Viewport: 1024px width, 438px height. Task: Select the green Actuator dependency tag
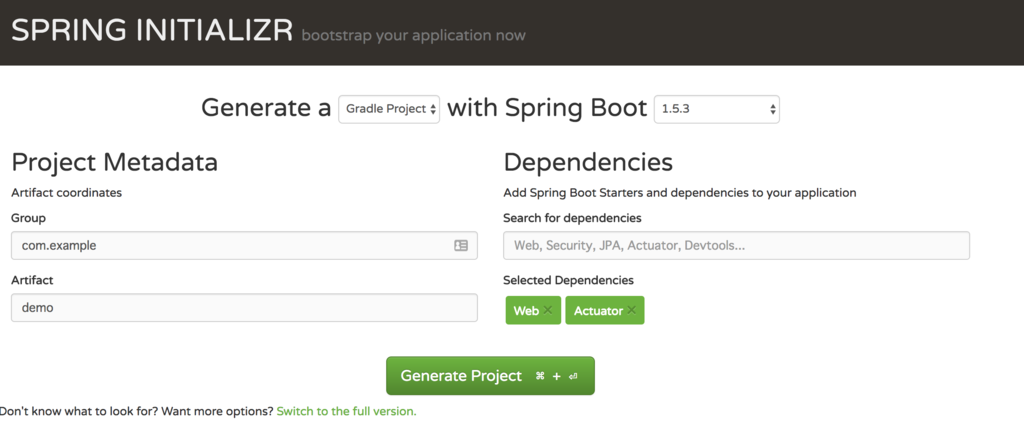(598, 311)
